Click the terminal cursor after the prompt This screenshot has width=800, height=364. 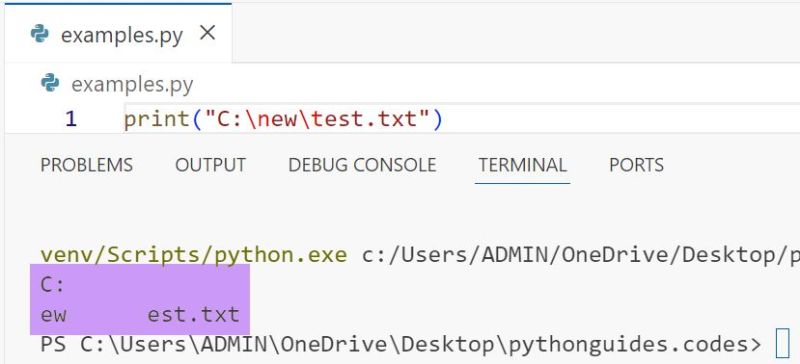click(782, 344)
